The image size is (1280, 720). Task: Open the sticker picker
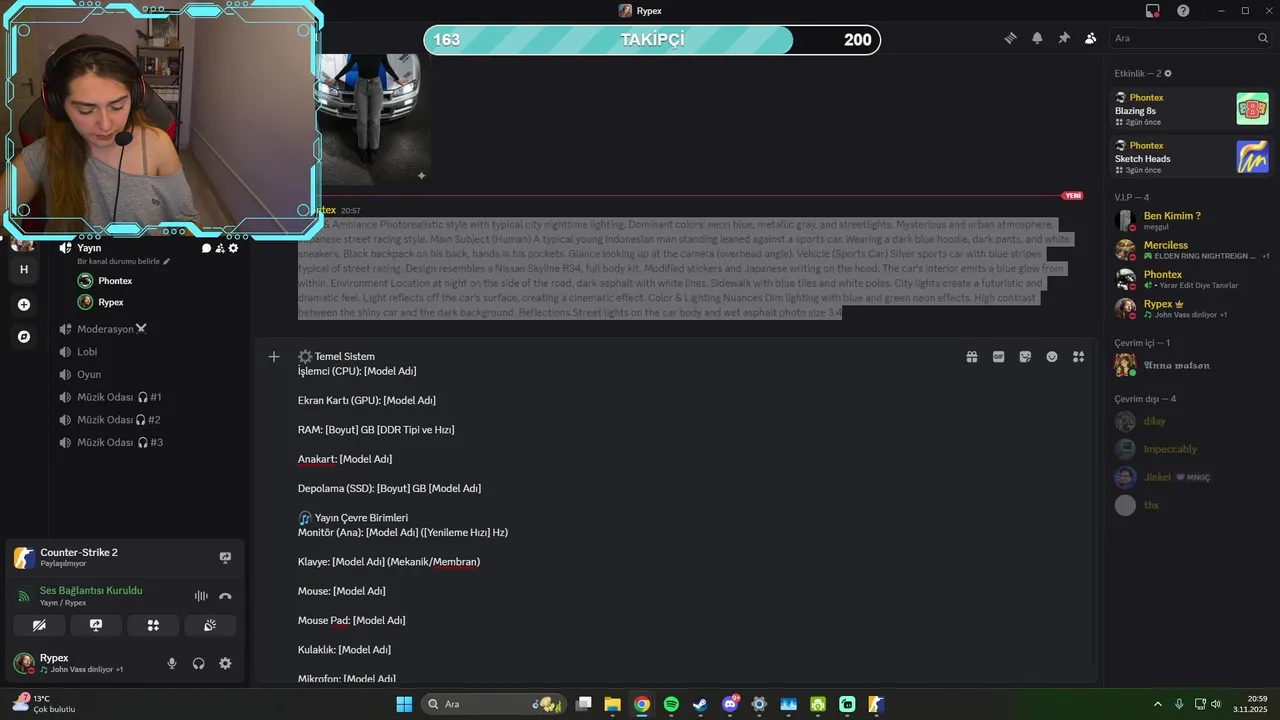point(1025,357)
